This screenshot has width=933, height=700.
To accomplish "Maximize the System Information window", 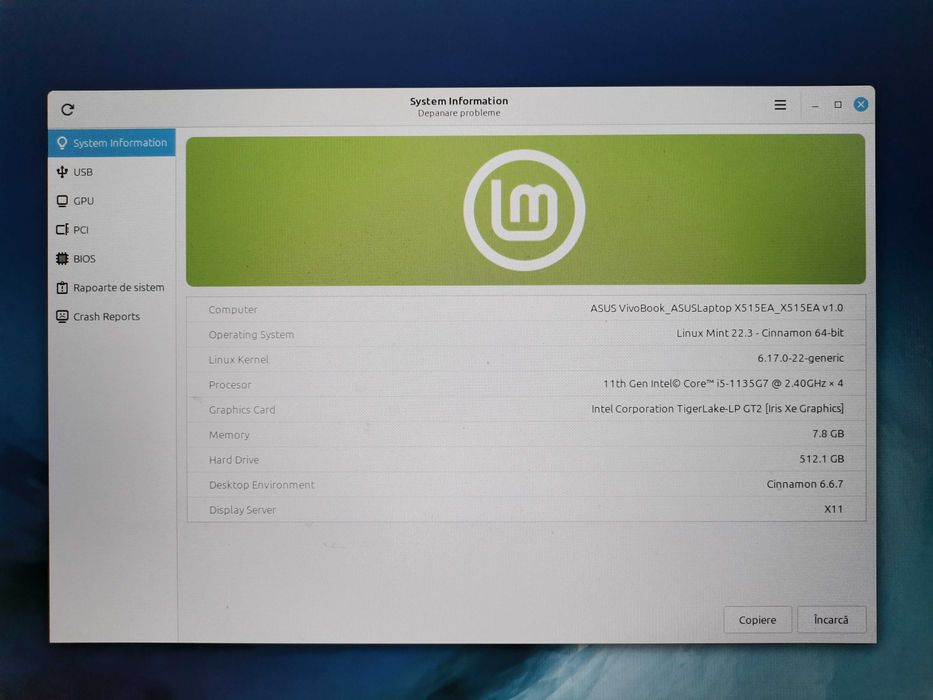I will tap(838, 105).
